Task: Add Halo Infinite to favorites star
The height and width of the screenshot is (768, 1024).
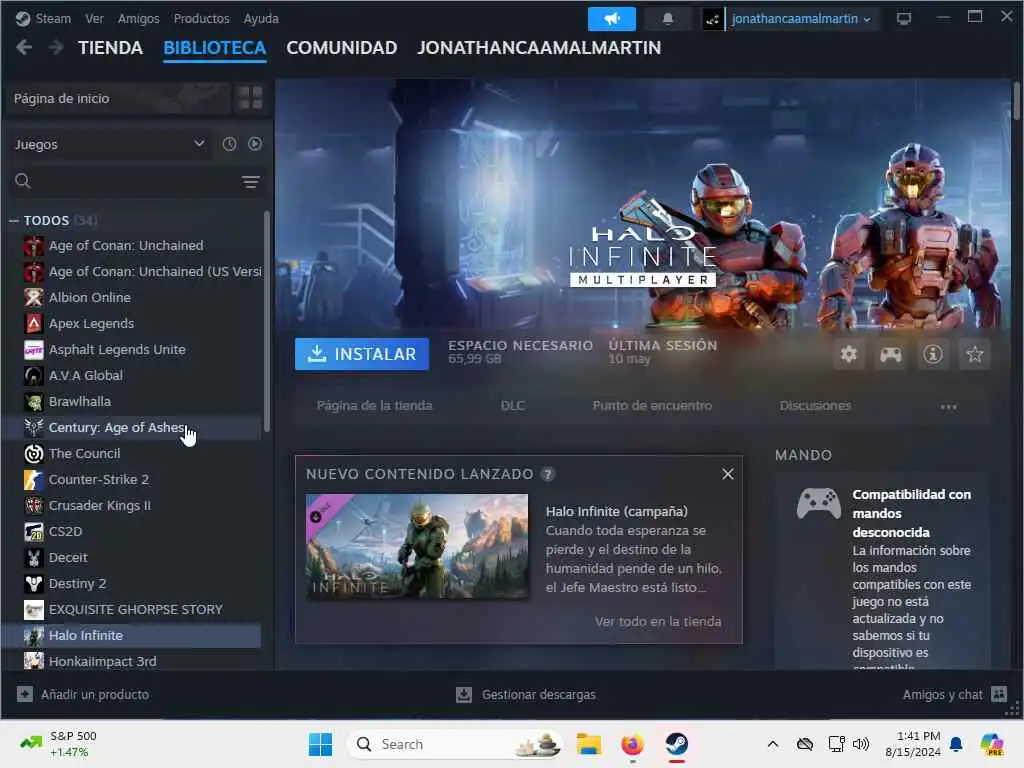Action: point(974,355)
